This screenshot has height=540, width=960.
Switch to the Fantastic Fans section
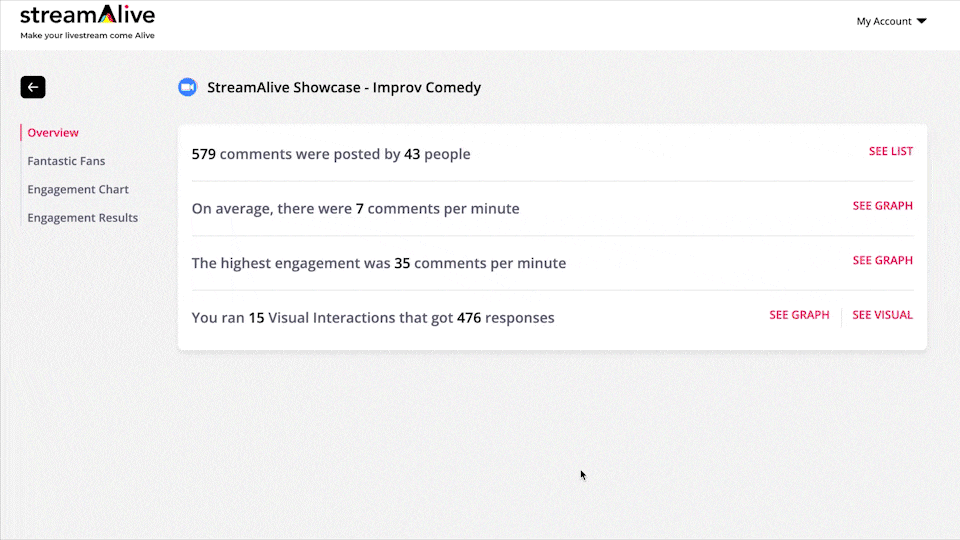[x=66, y=161]
